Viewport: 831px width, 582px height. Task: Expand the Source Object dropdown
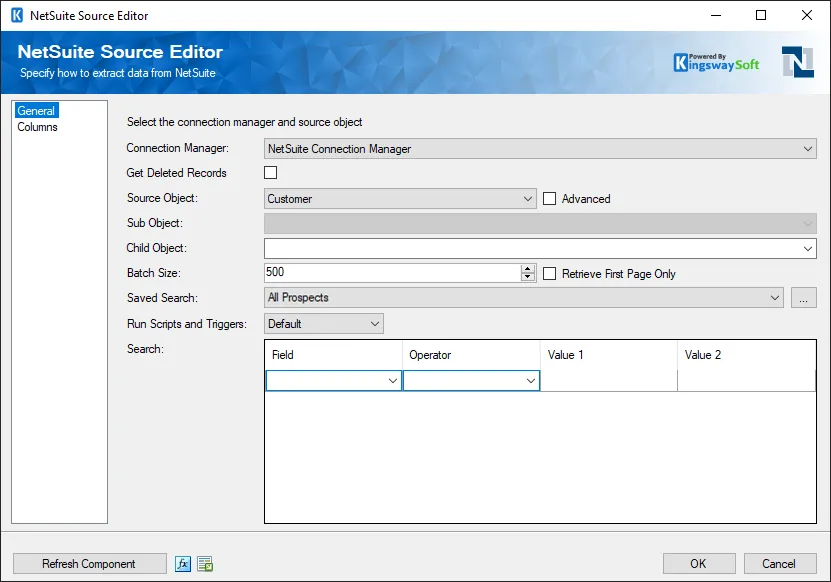528,199
